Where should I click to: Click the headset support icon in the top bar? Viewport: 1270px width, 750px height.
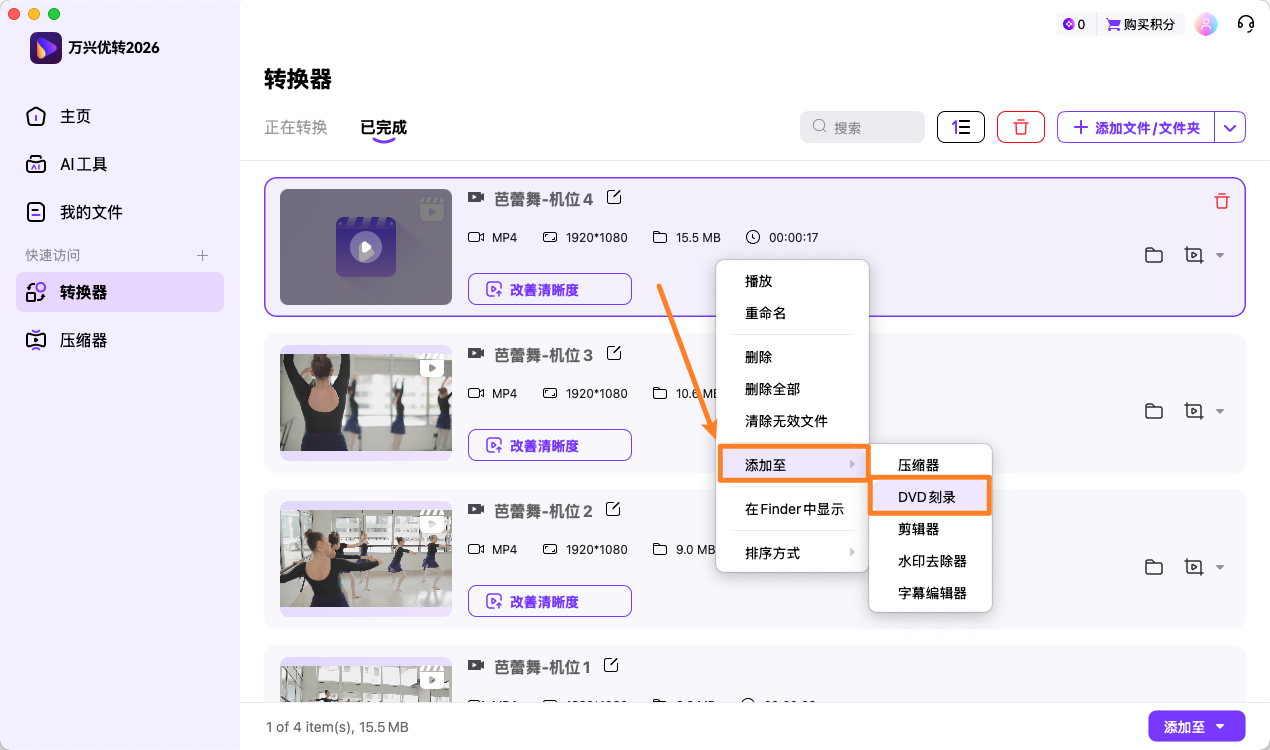tap(1245, 24)
